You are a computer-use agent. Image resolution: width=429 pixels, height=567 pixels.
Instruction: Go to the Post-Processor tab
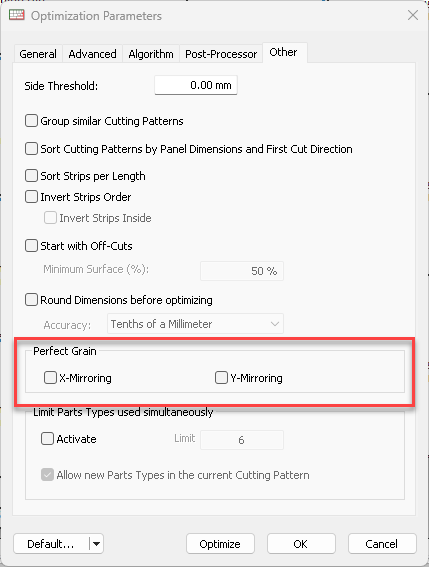point(221,54)
